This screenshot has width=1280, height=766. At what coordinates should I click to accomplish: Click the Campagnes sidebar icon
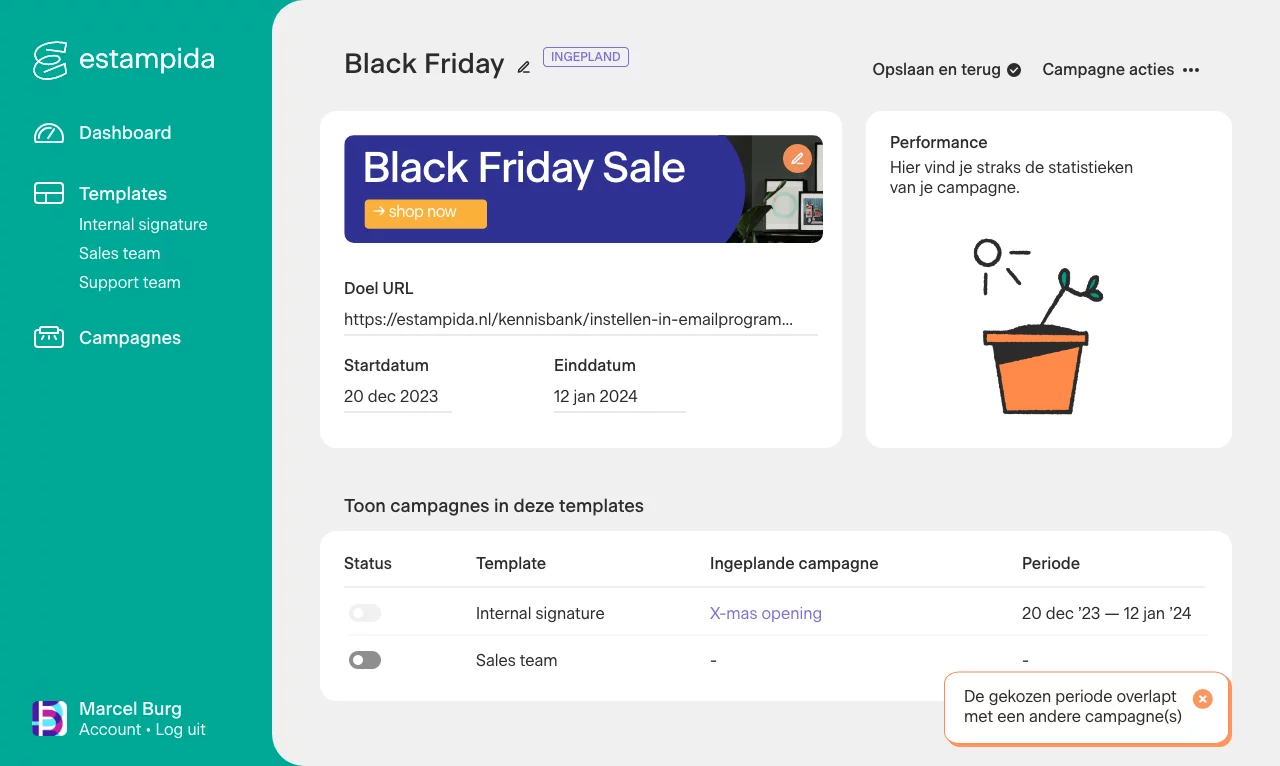click(49, 338)
